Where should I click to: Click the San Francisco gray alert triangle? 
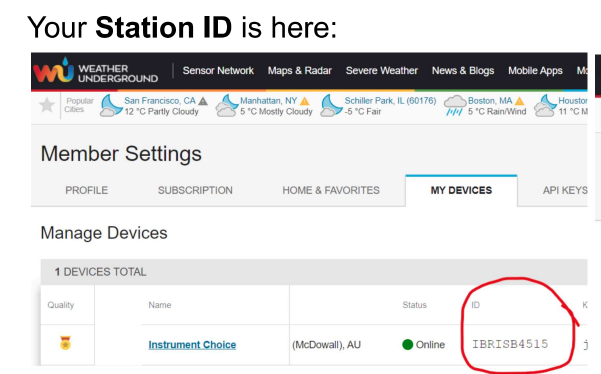(x=203, y=101)
